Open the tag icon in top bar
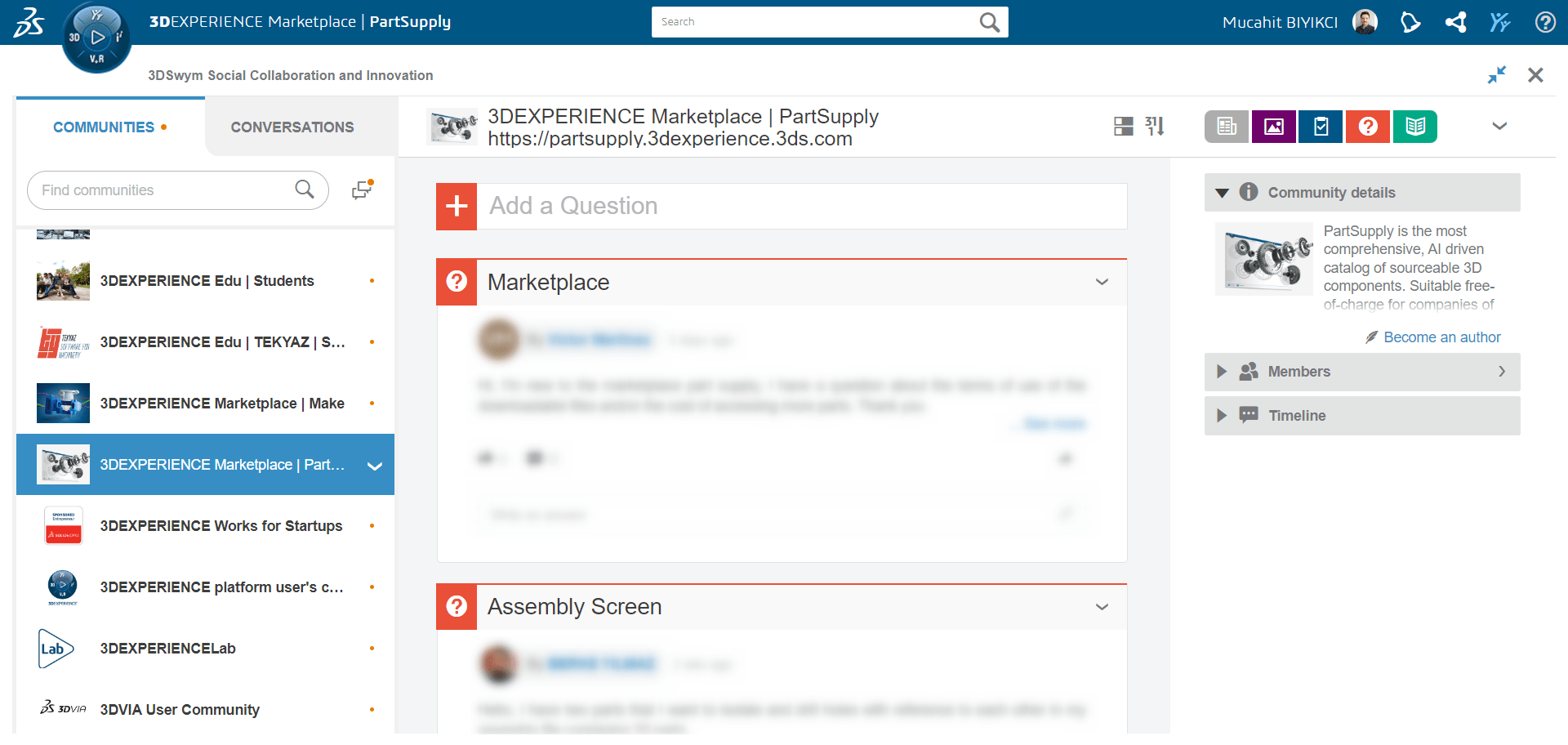The width and height of the screenshot is (1568, 745). click(1410, 22)
